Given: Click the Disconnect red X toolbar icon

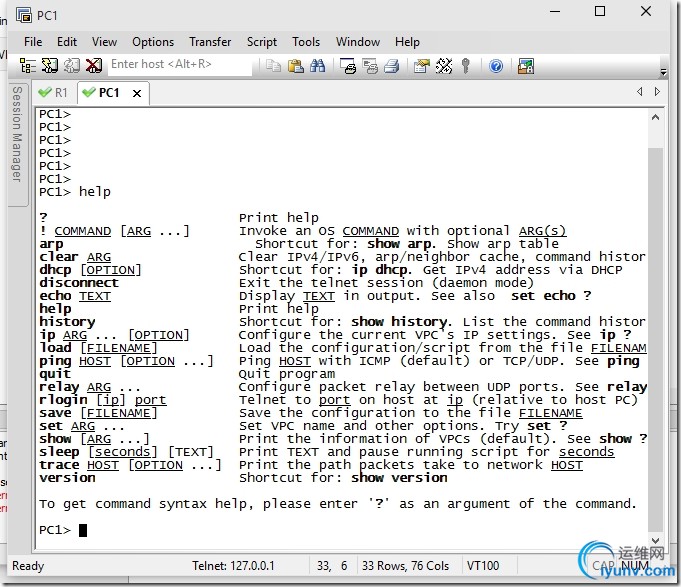Looking at the screenshot, I should point(93,66).
